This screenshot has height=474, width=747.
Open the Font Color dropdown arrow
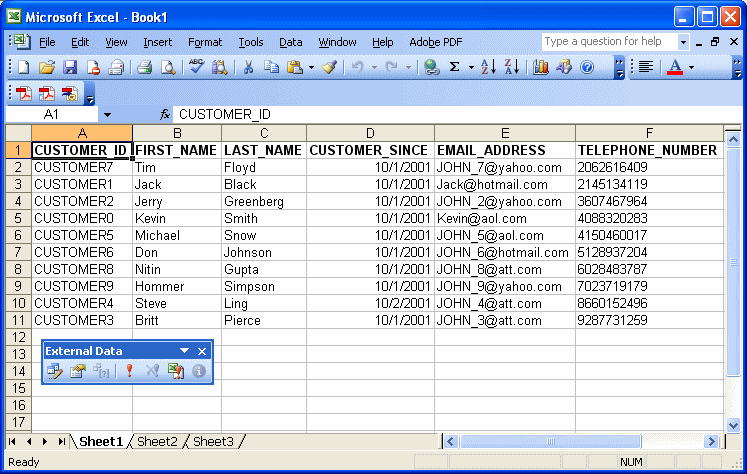pos(691,67)
